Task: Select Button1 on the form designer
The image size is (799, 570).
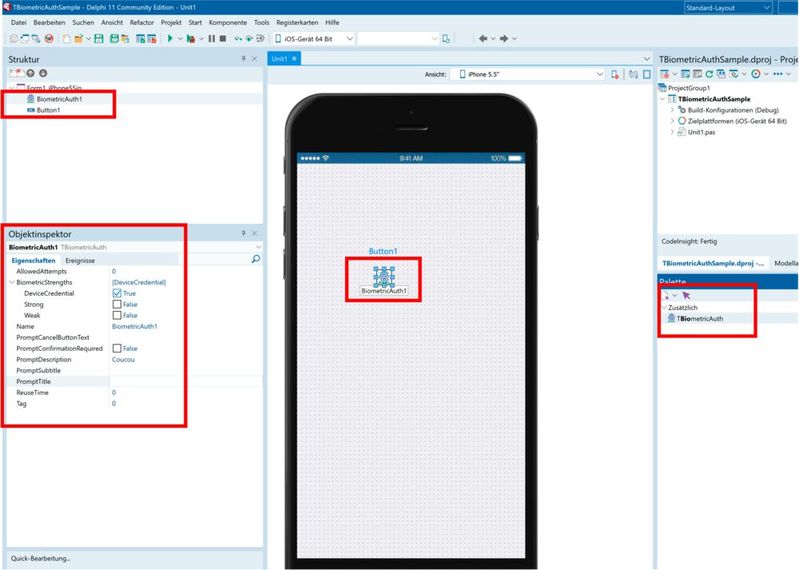Action: pos(383,251)
